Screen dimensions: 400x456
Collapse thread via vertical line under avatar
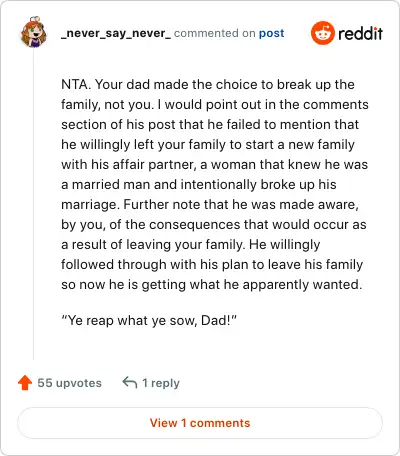coord(33,204)
